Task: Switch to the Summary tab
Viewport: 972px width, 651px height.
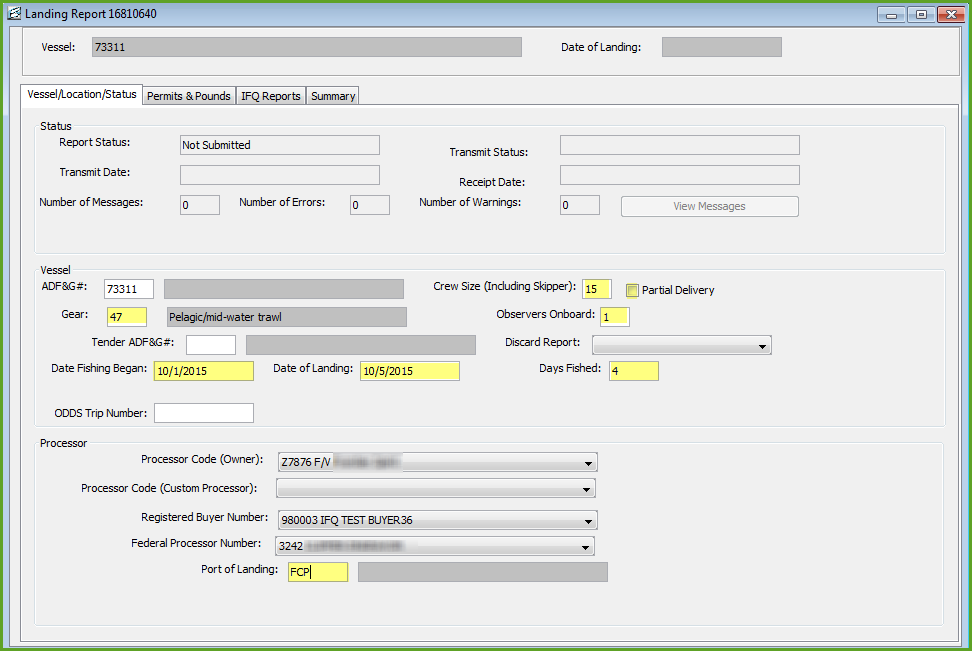Action: click(x=332, y=96)
